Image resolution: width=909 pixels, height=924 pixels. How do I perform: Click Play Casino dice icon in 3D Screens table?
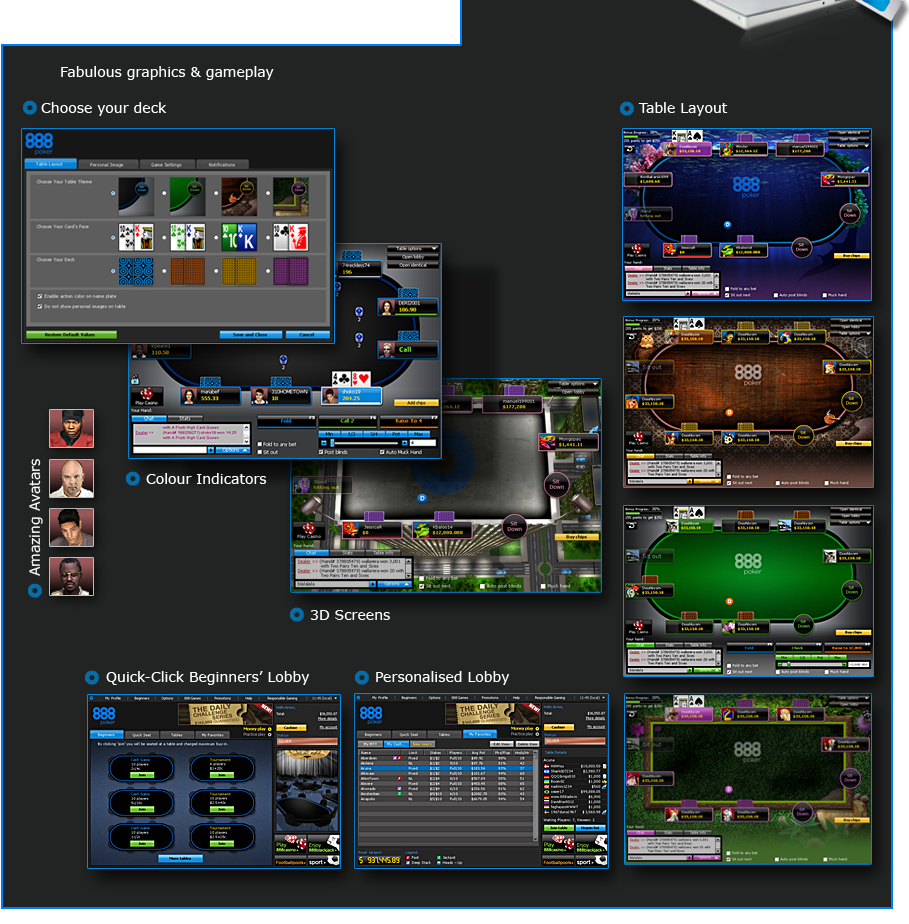tap(309, 527)
